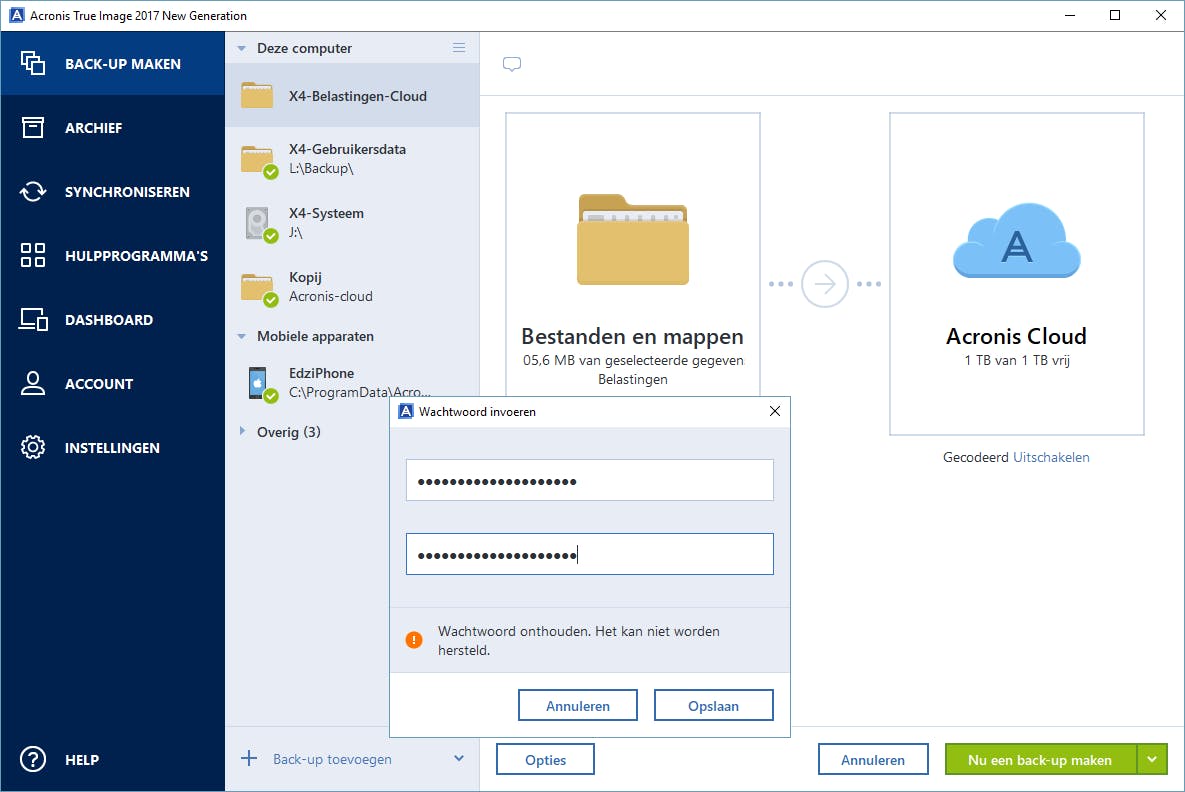Image resolution: width=1185 pixels, height=792 pixels.
Task: Click the Uitschakelen encryption link
Action: [x=1051, y=457]
